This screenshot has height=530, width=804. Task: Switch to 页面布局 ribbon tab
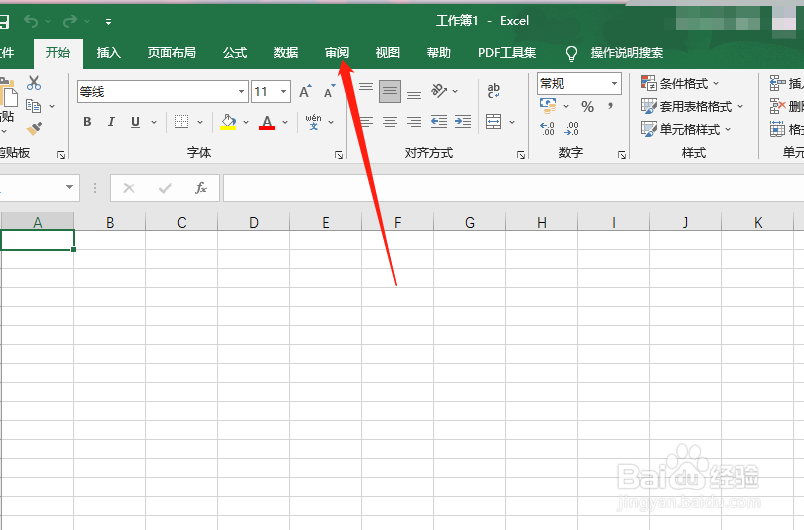coord(172,52)
